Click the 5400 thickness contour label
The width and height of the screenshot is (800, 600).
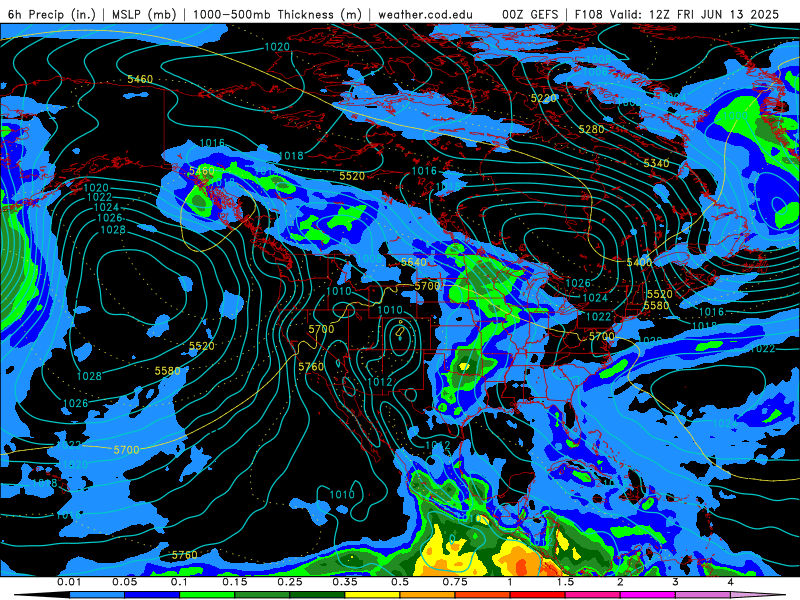click(639, 262)
